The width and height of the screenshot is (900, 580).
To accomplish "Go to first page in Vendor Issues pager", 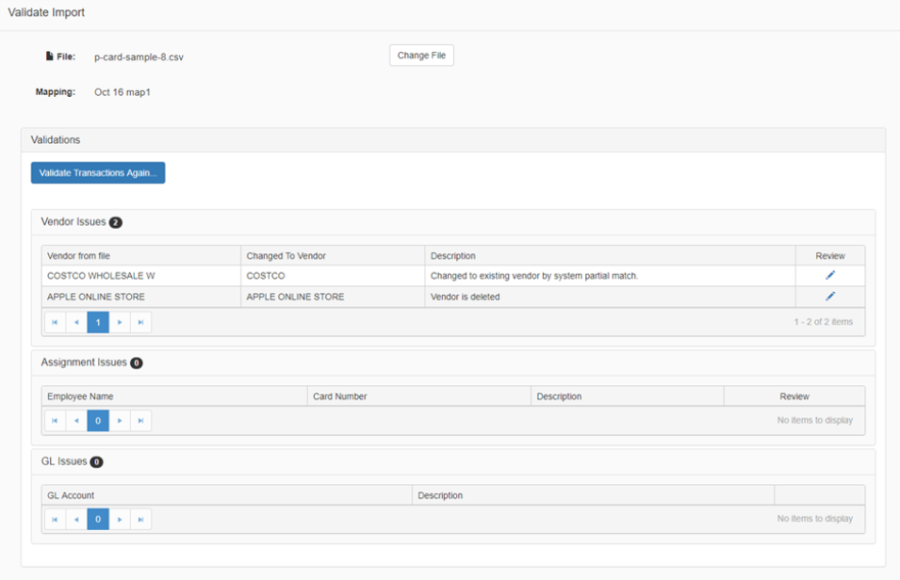I will 55,322.
